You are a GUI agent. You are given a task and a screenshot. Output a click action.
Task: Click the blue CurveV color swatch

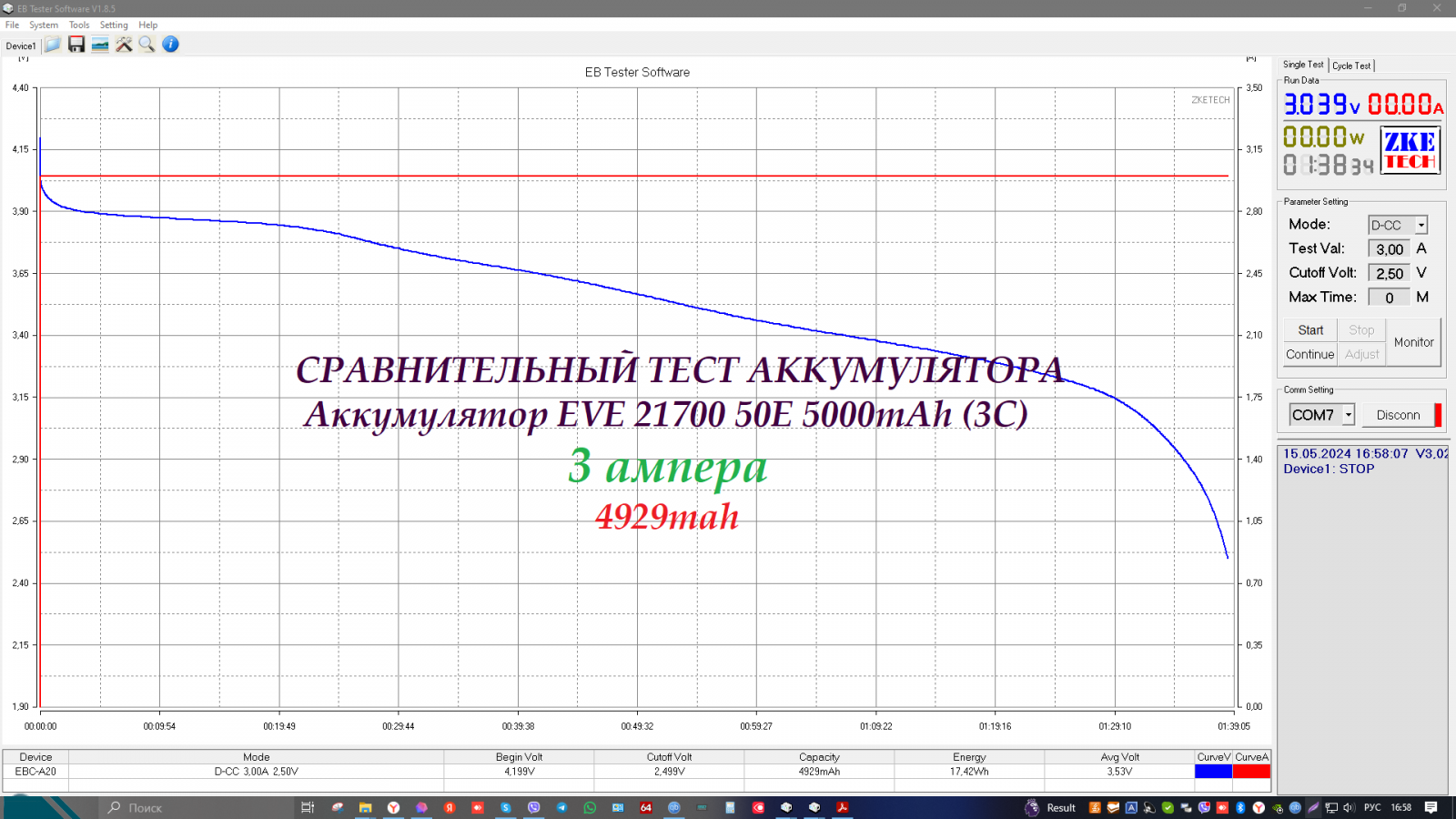point(1213,772)
